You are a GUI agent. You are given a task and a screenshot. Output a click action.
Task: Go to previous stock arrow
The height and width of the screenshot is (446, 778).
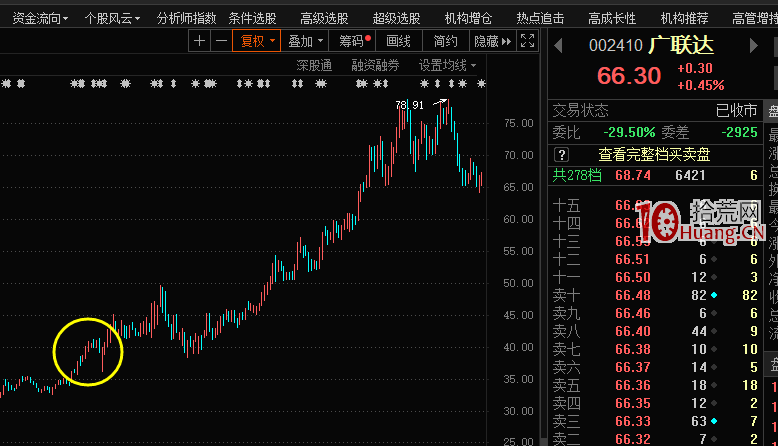click(x=559, y=46)
